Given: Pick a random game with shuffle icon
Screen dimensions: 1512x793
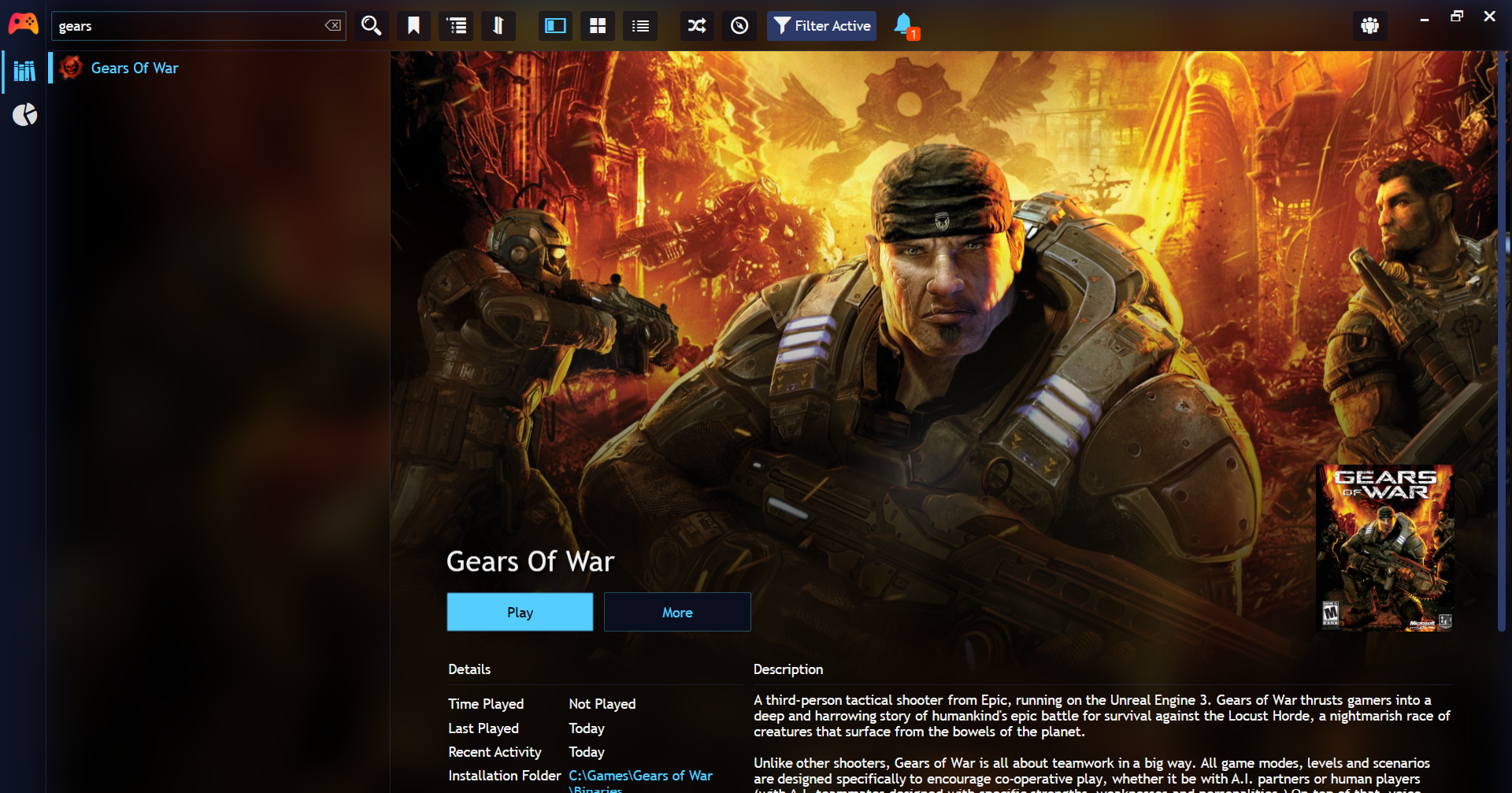Looking at the screenshot, I should click(697, 26).
